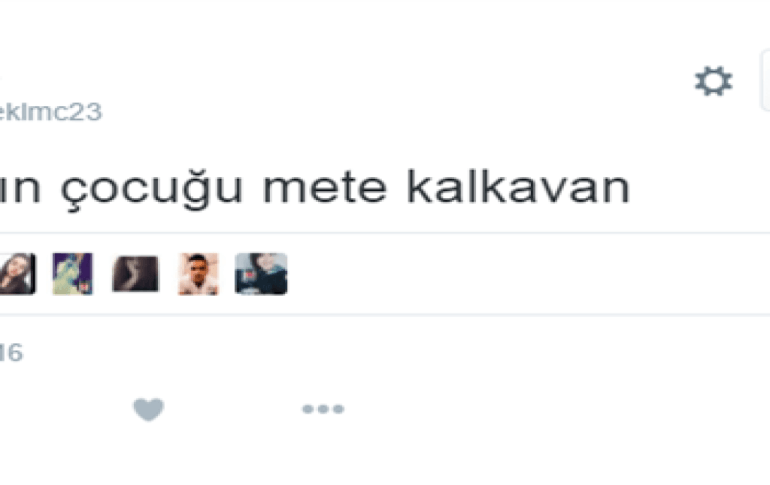770x485 pixels.
Task: Open the dark long-hair liker avatar
Action: click(136, 274)
